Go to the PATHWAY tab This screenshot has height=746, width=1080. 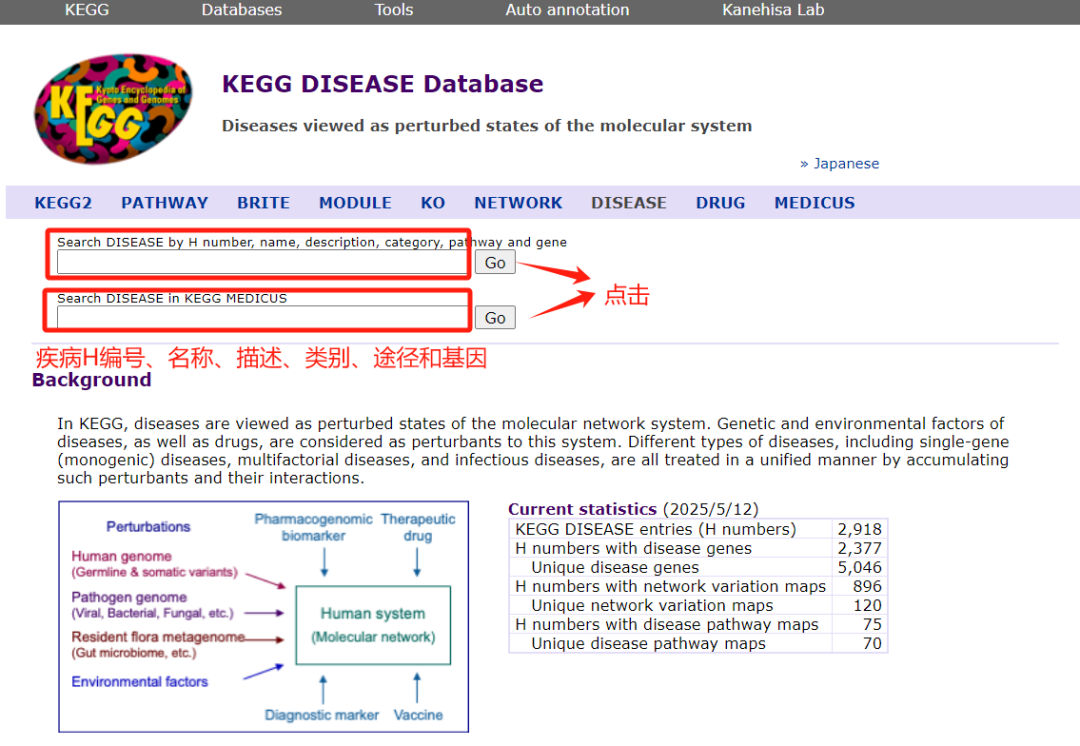(x=165, y=203)
